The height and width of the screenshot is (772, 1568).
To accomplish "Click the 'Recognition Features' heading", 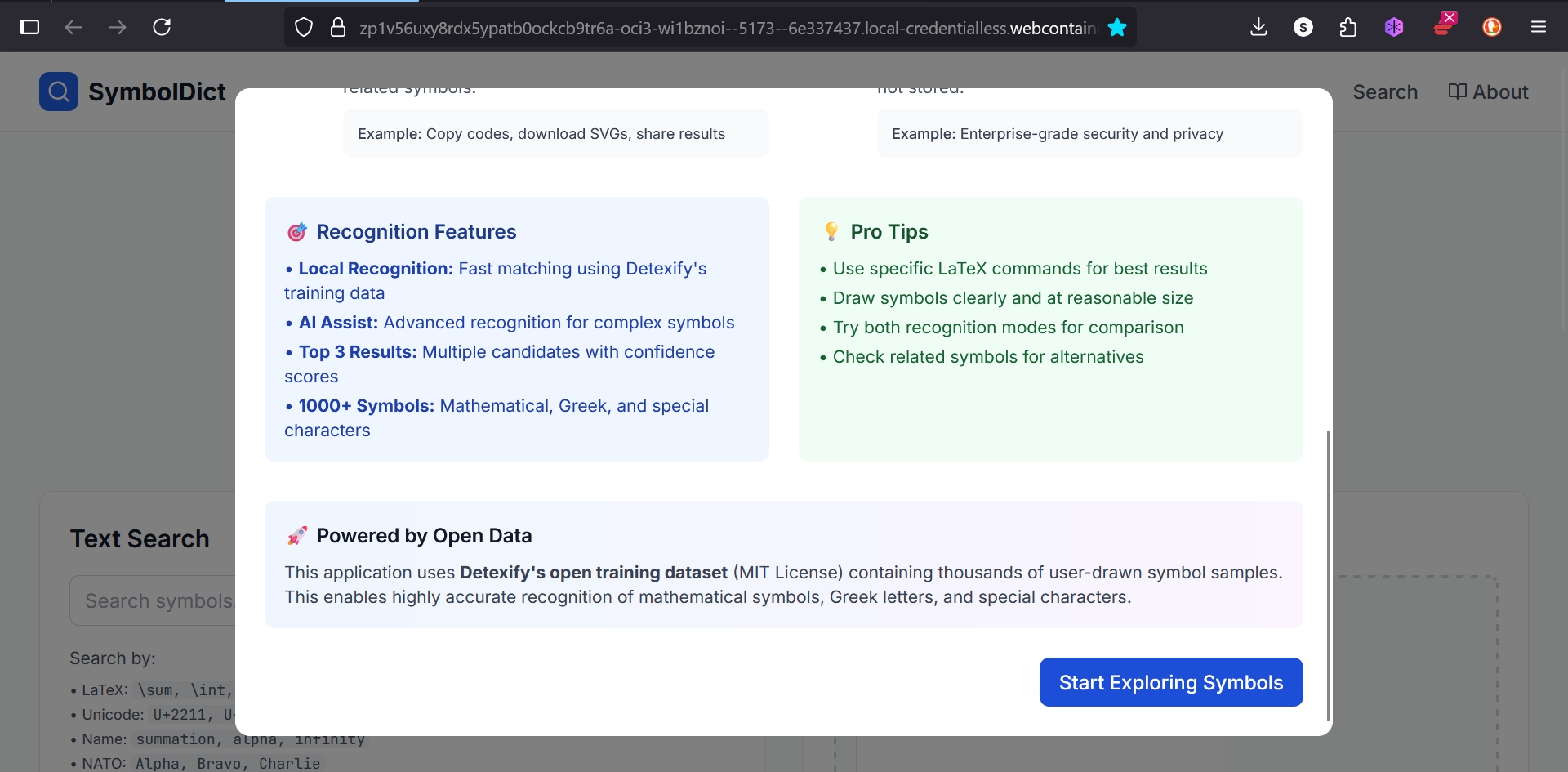I will point(416,232).
